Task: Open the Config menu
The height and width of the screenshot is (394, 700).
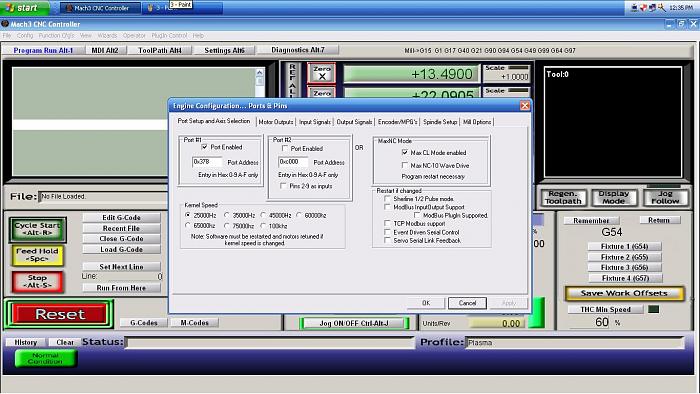Action: pyautogui.click(x=25, y=35)
